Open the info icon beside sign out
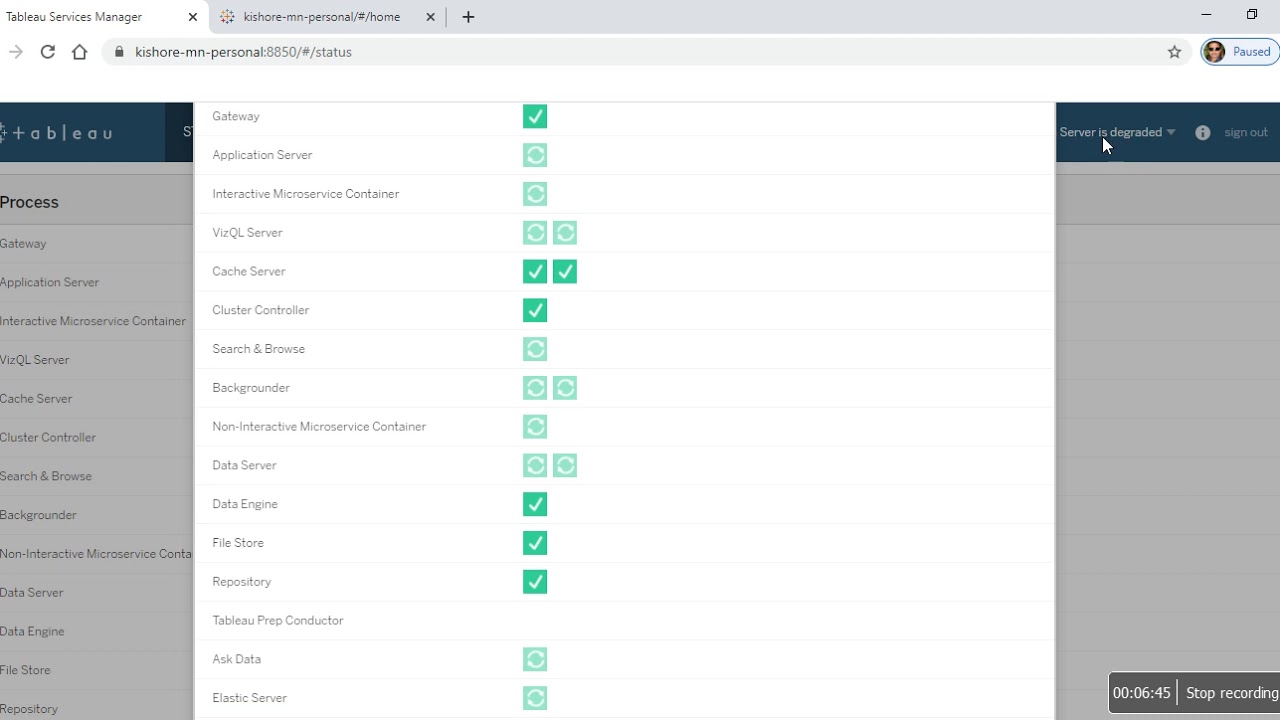Viewport: 1280px width, 720px height. (1202, 132)
